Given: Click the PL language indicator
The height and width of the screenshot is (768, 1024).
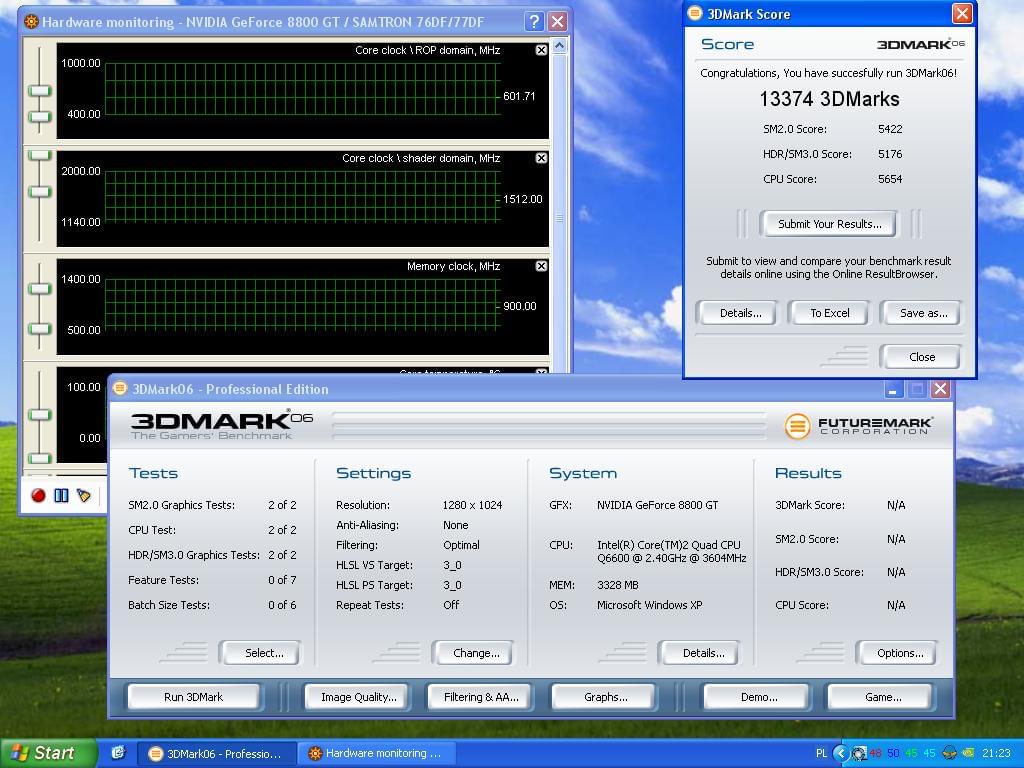Looking at the screenshot, I should coord(822,753).
